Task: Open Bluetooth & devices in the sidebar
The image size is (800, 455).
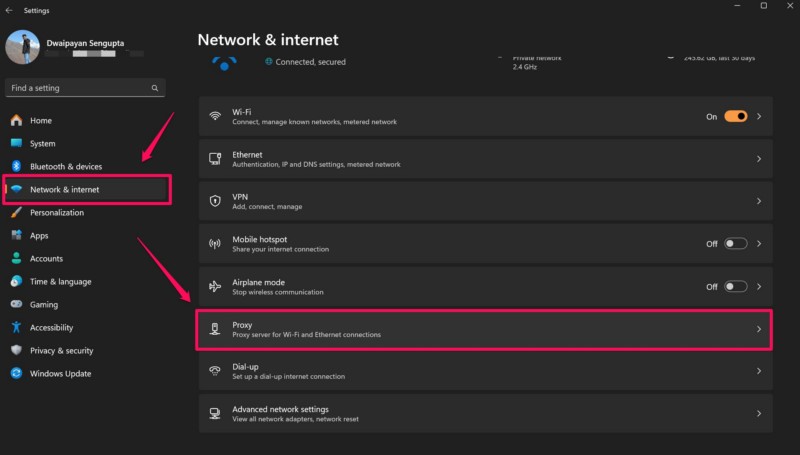Action: tap(66, 166)
